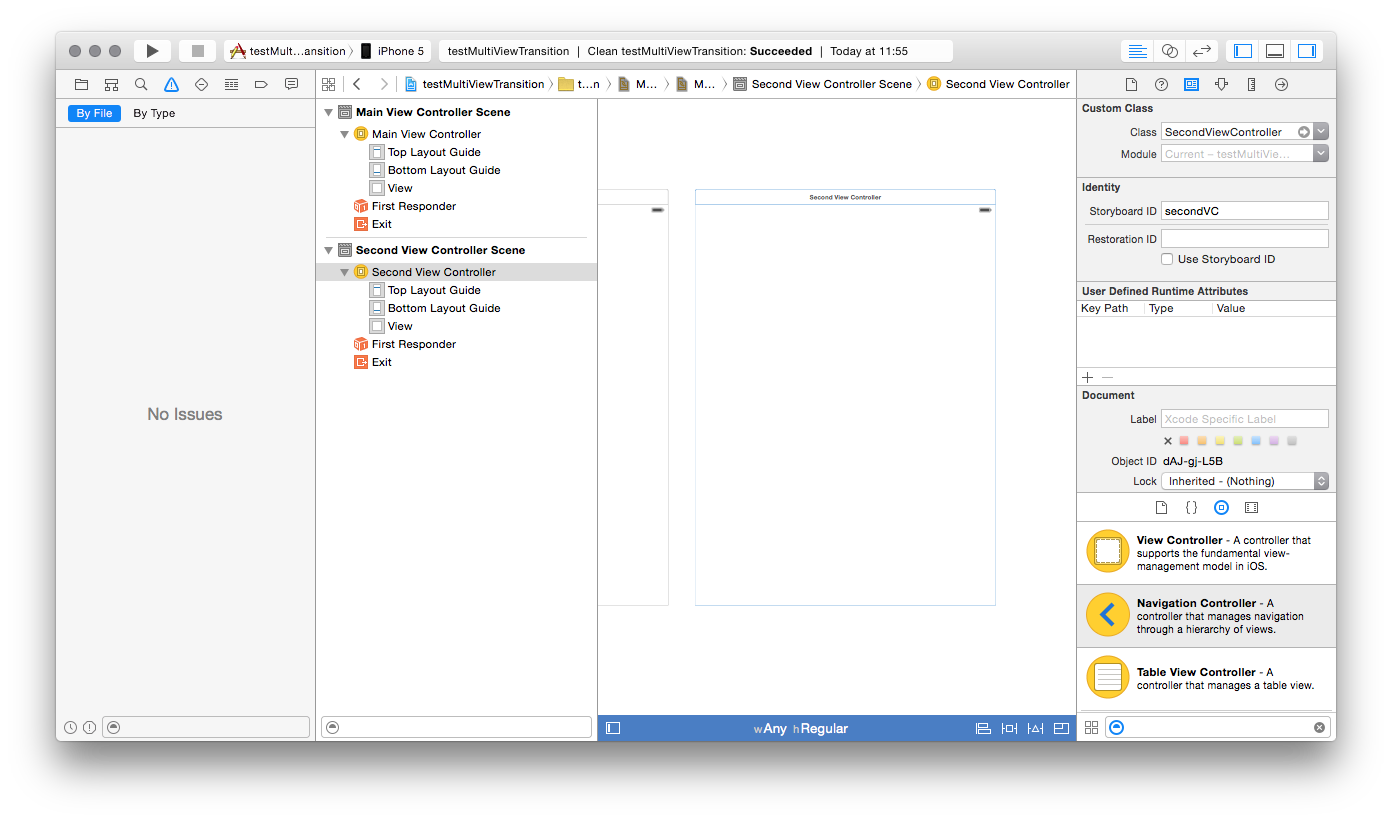Screen dimensions: 1392x821
Task: Open the Attributes inspector tab
Action: 1221,84
